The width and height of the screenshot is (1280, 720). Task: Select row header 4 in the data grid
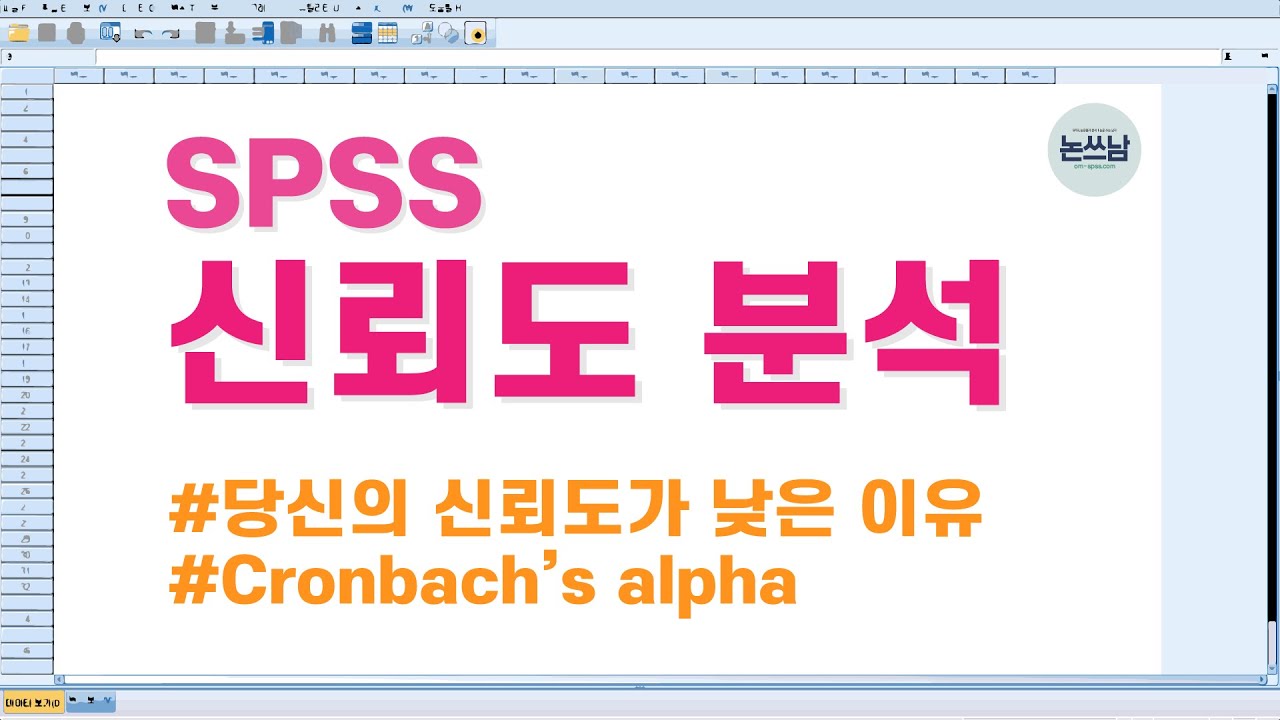(27, 140)
